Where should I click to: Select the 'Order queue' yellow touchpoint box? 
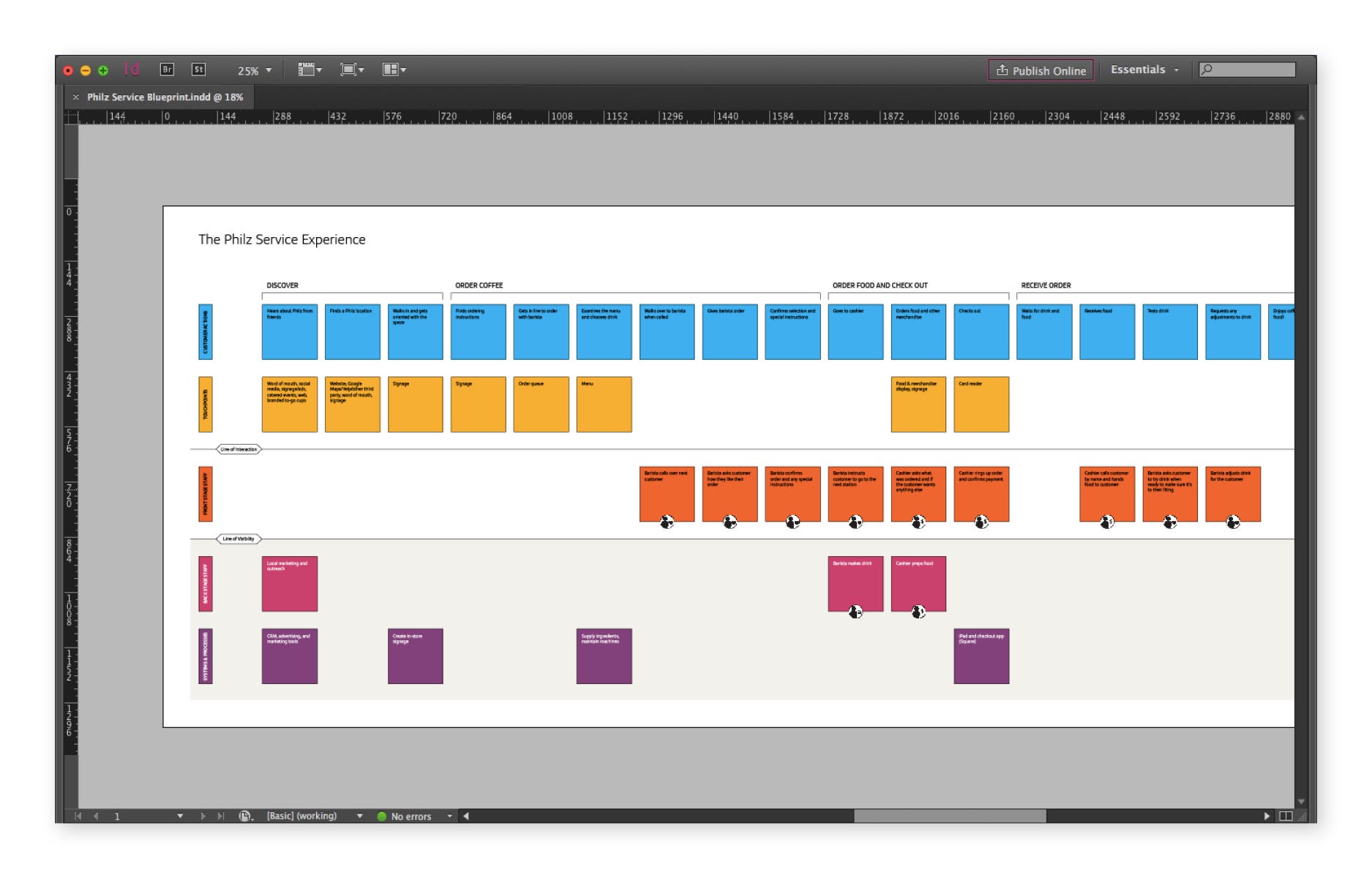[541, 405]
